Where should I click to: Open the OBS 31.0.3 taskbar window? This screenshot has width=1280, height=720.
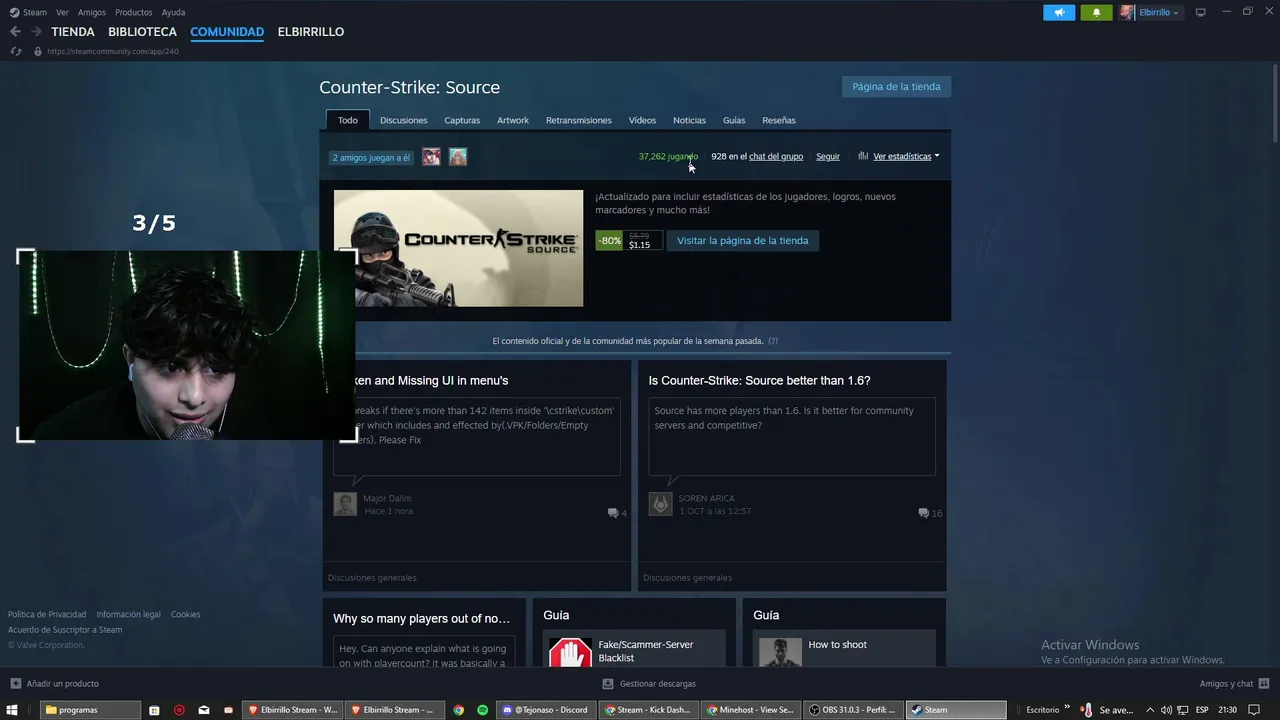pyautogui.click(x=852, y=710)
